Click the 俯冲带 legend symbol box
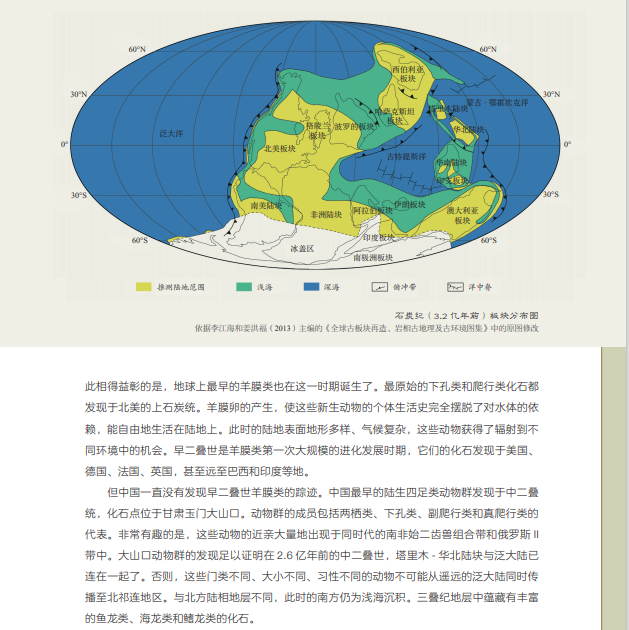Image resolution: width=629 pixels, height=630 pixels. [x=380, y=287]
